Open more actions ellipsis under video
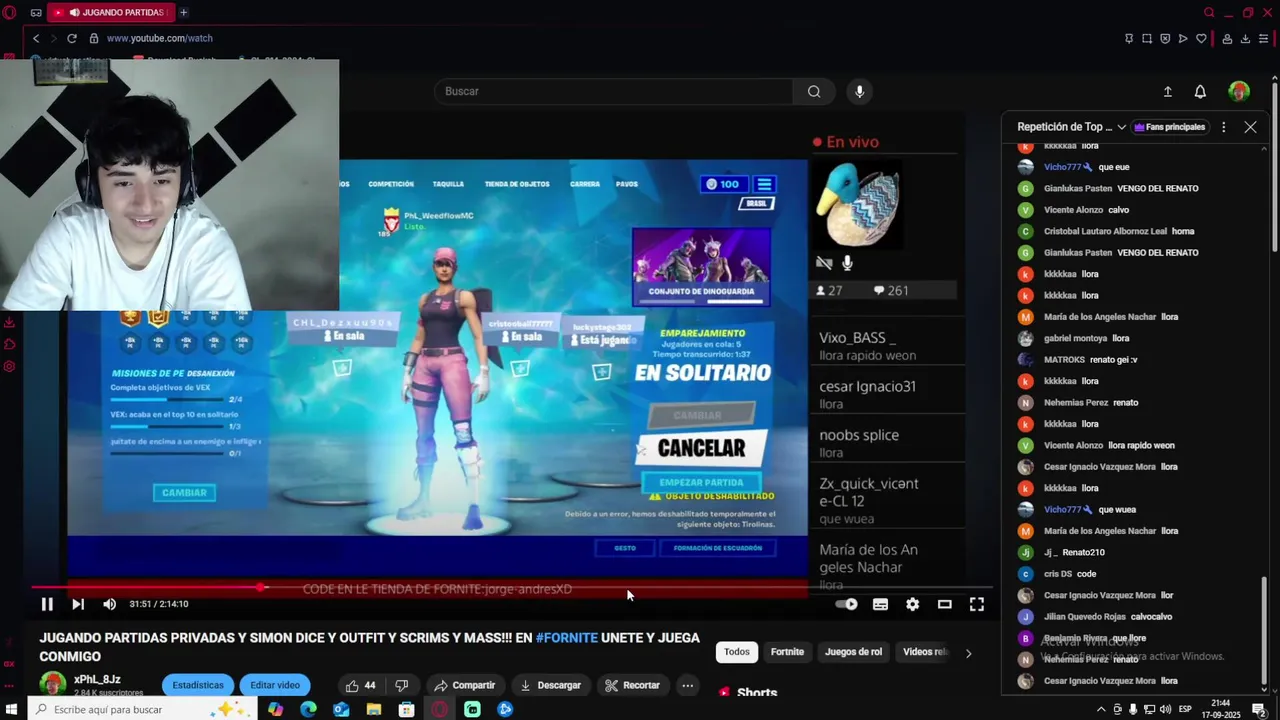This screenshot has height=720, width=1280. pos(687,685)
